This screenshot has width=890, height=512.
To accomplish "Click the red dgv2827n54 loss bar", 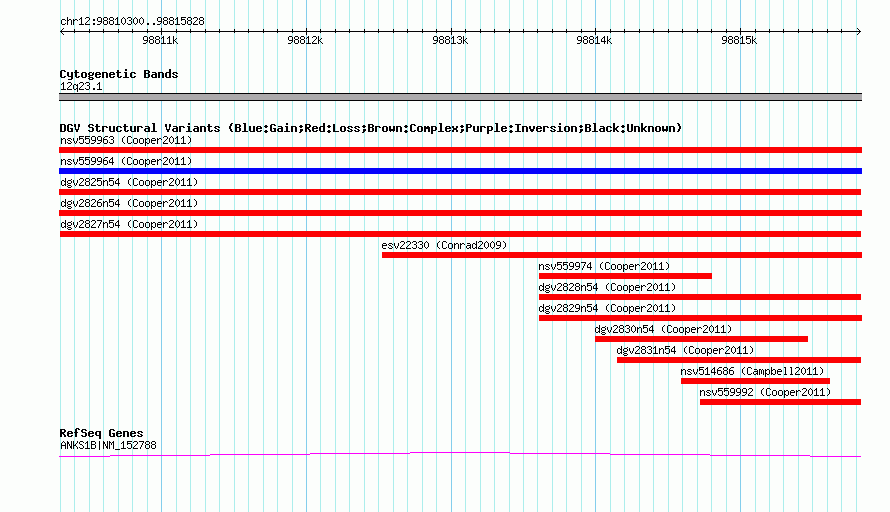I will pyautogui.click(x=460, y=234).
